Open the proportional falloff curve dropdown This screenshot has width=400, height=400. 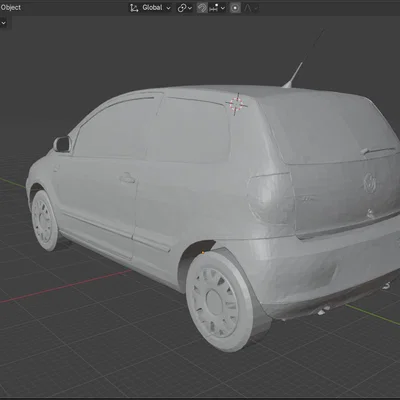pyautogui.click(x=251, y=8)
